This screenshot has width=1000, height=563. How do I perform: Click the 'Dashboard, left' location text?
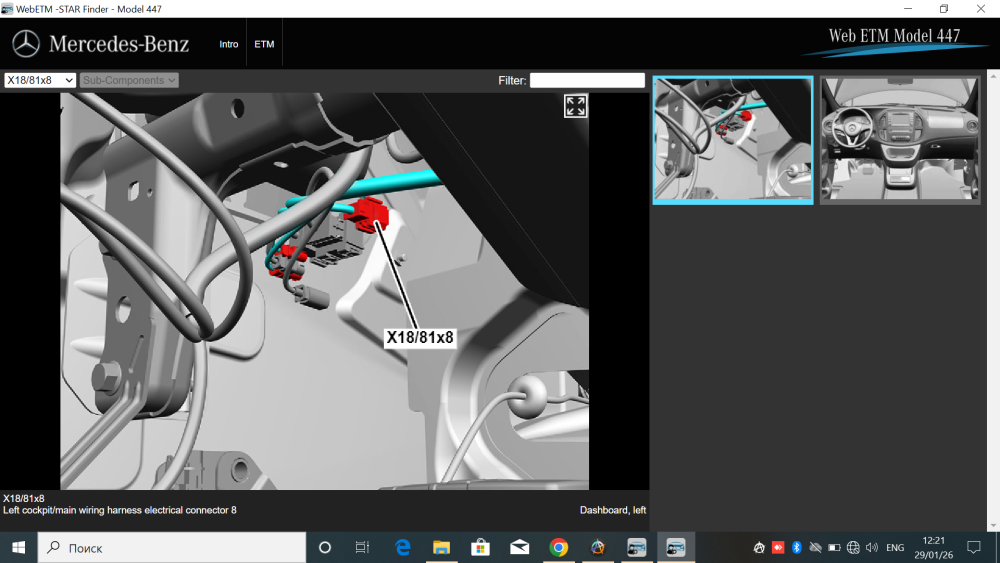612,510
